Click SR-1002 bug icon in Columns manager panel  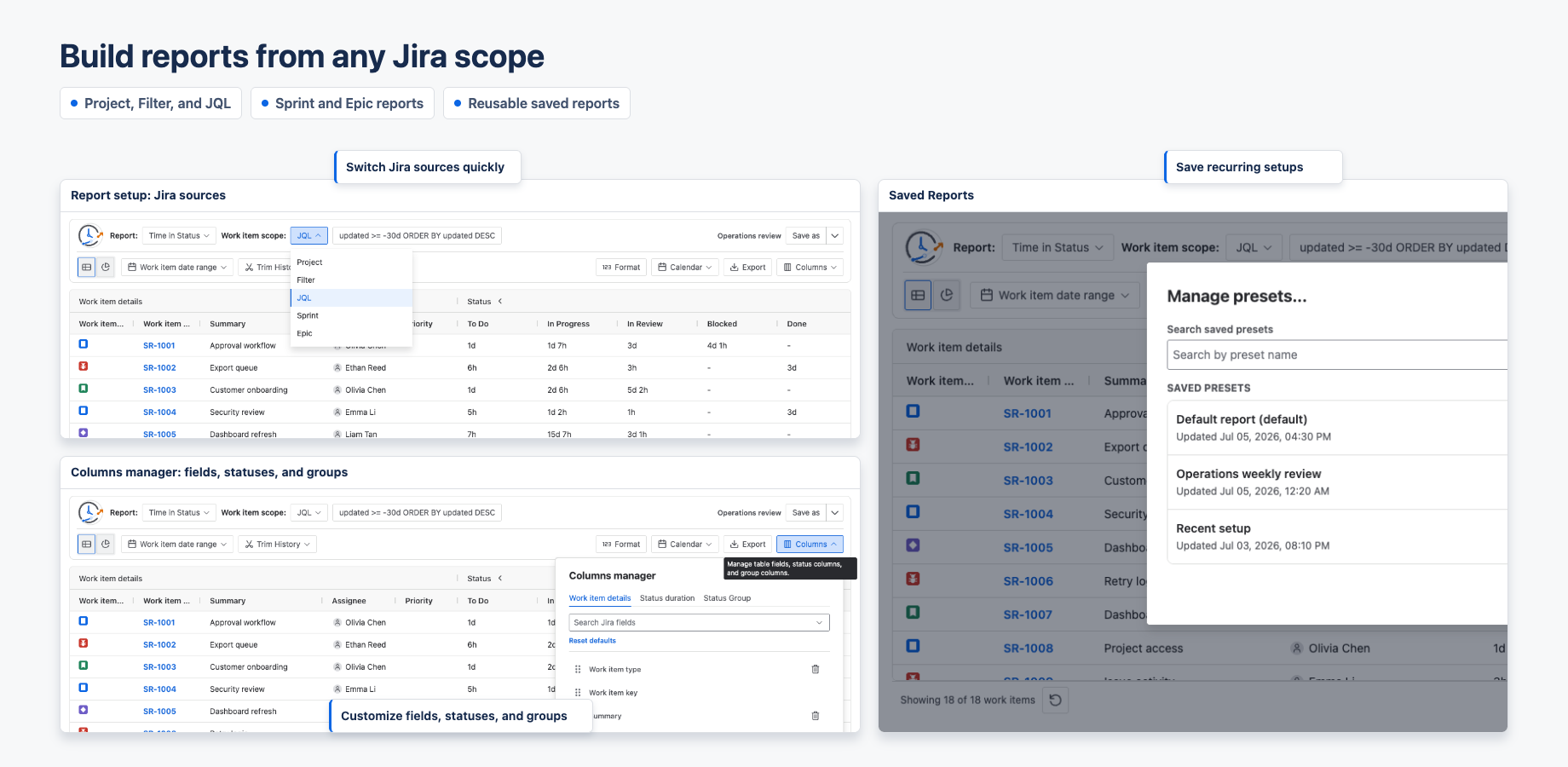[84, 643]
